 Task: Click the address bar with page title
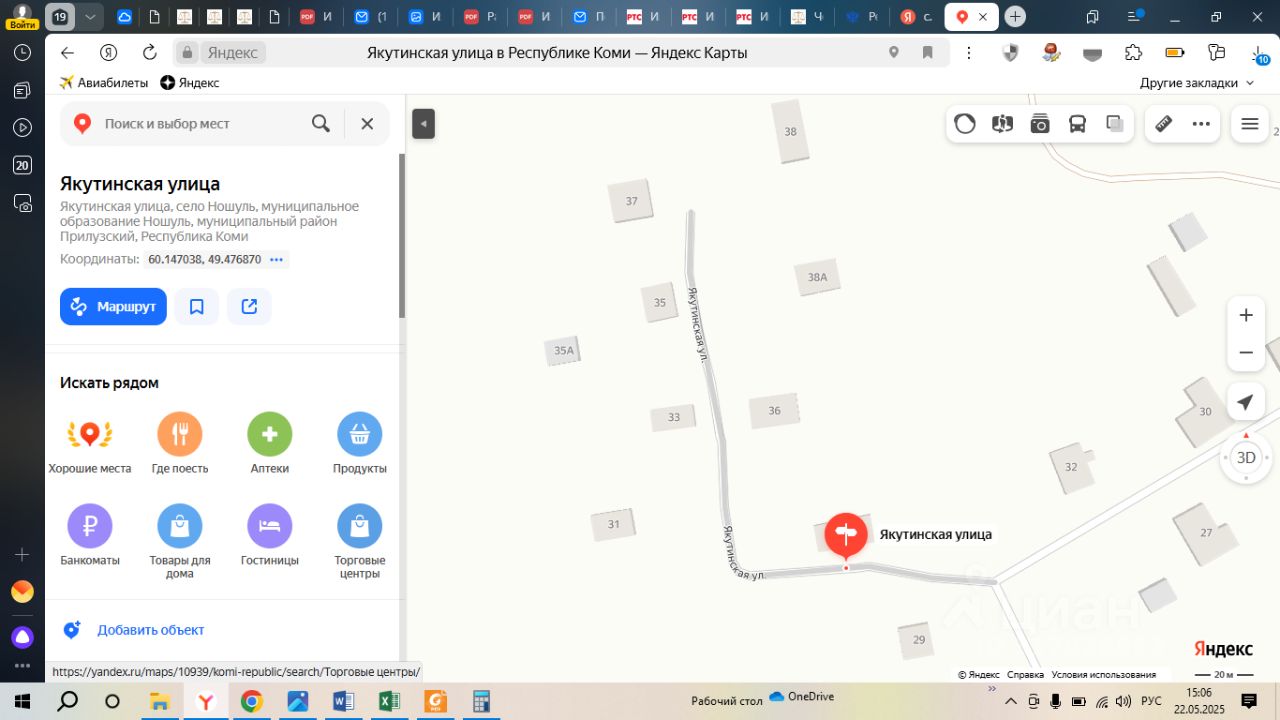[x=557, y=53]
